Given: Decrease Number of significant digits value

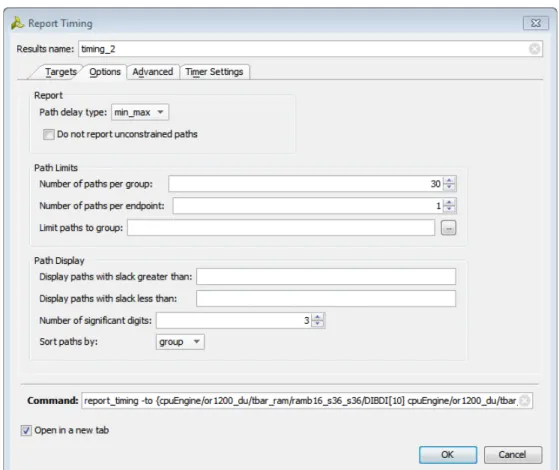Looking at the screenshot, I should pos(318,324).
